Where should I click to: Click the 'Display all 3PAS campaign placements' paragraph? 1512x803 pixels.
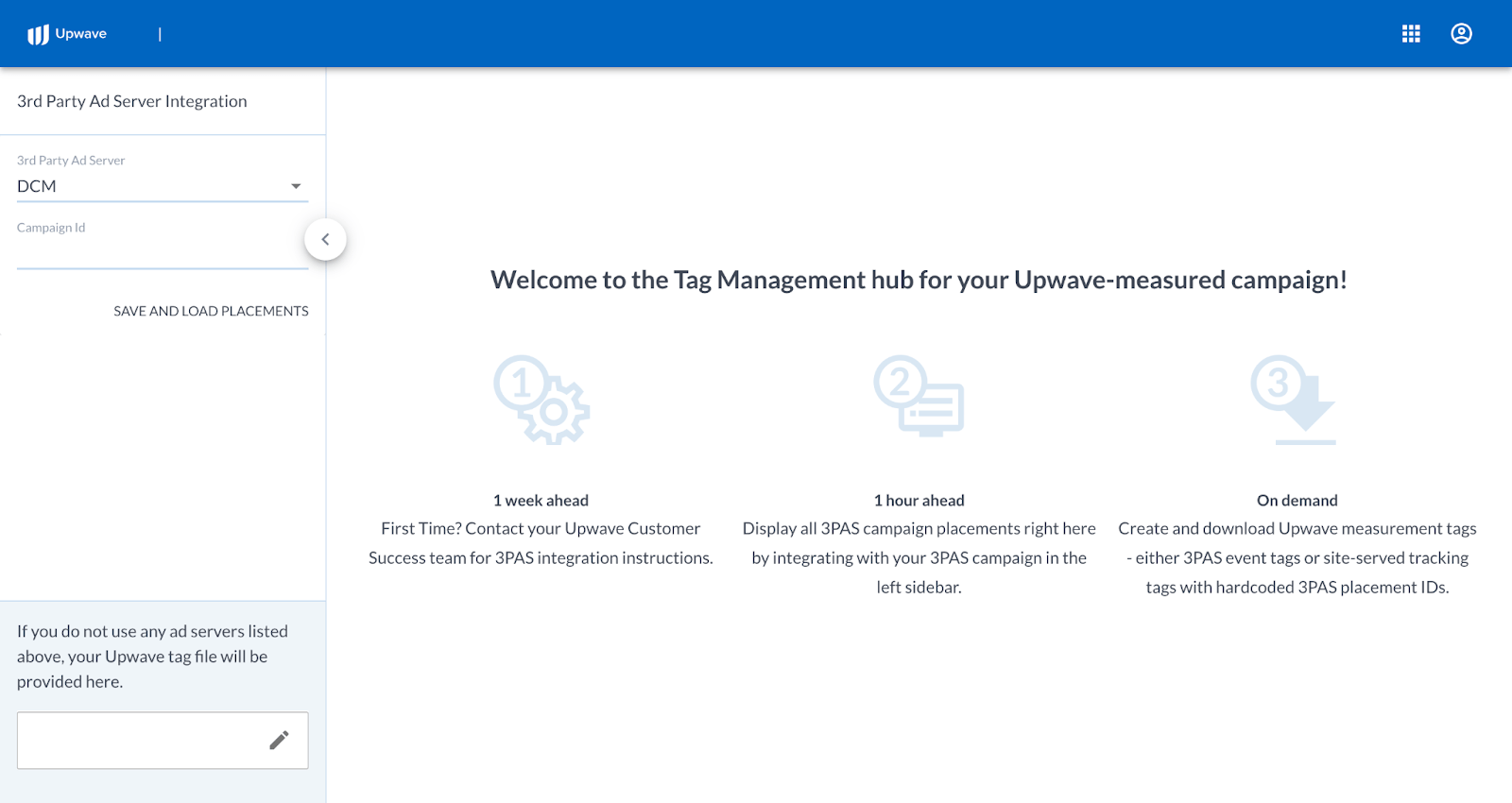click(x=919, y=557)
